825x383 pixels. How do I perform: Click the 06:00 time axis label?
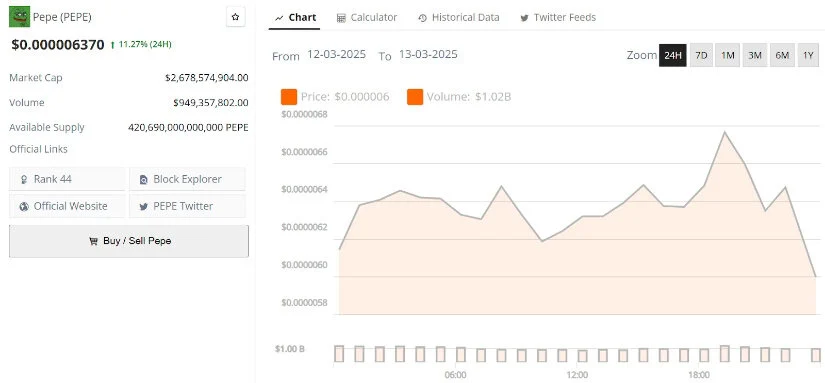(456, 375)
